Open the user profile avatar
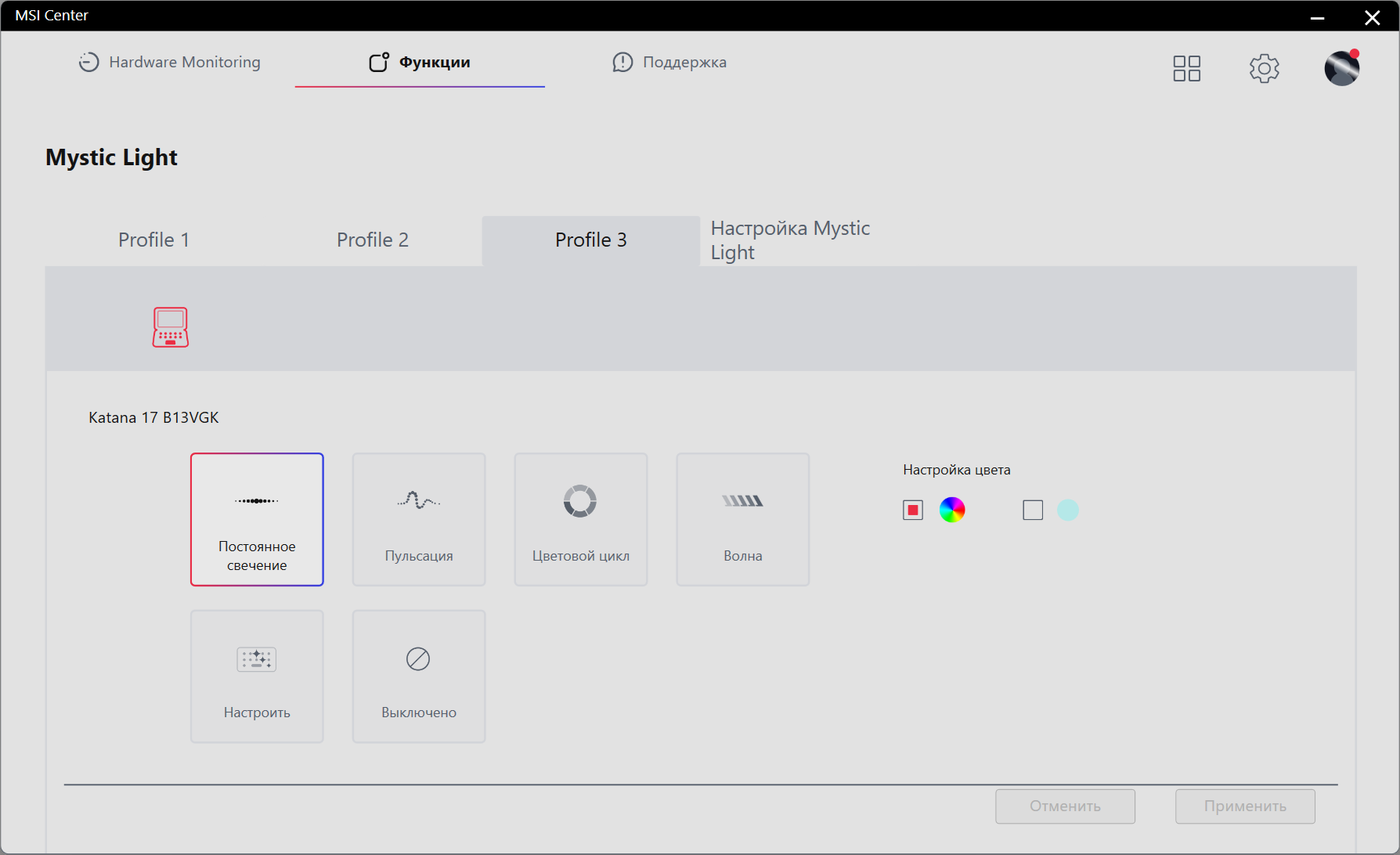The width and height of the screenshot is (1400, 855). point(1342,68)
